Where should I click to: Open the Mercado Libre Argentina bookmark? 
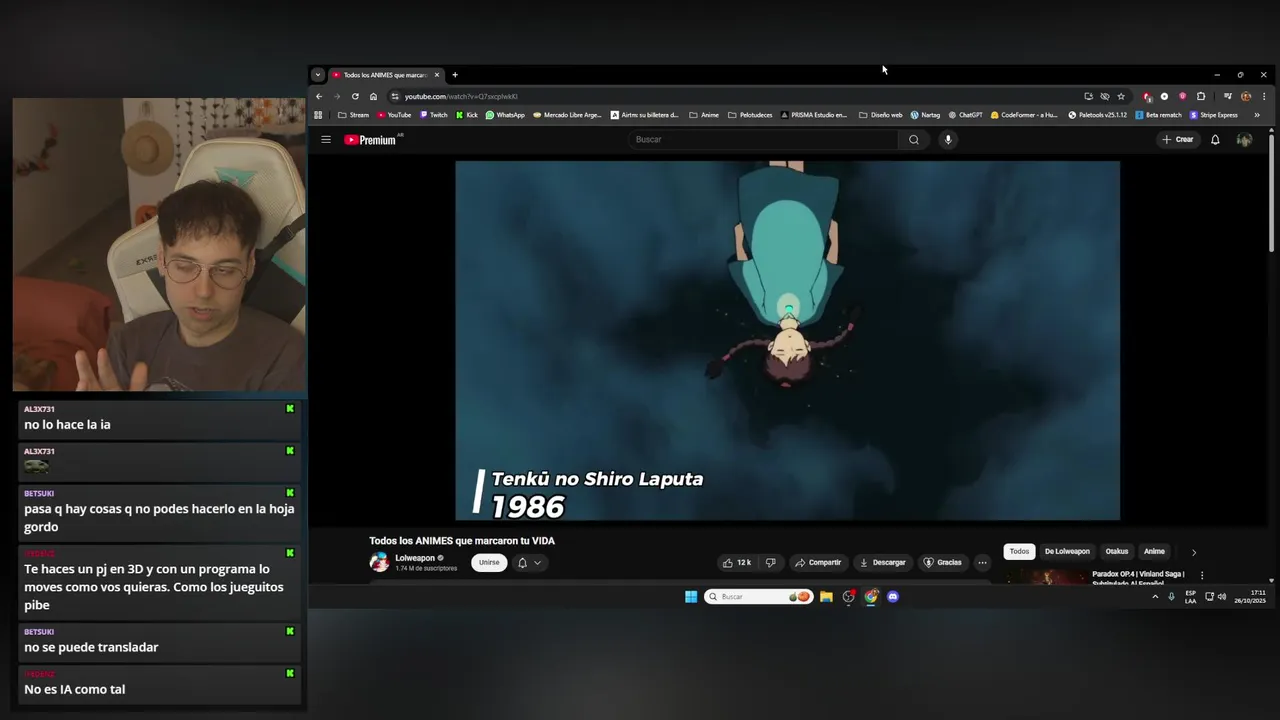click(x=568, y=115)
